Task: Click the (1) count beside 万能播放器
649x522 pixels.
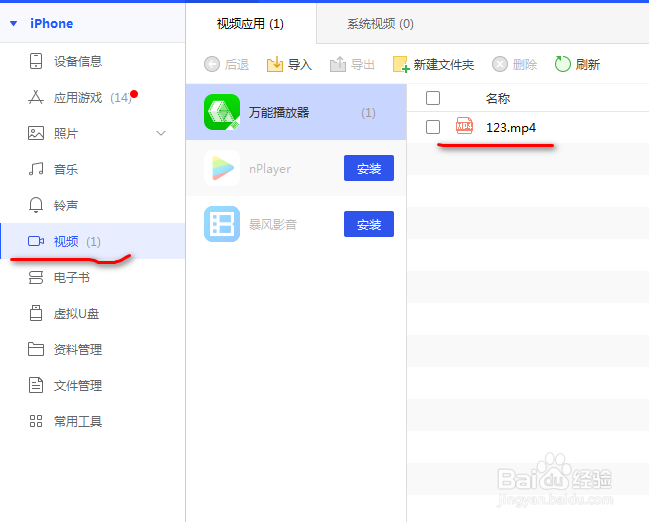Action: pyautogui.click(x=368, y=113)
